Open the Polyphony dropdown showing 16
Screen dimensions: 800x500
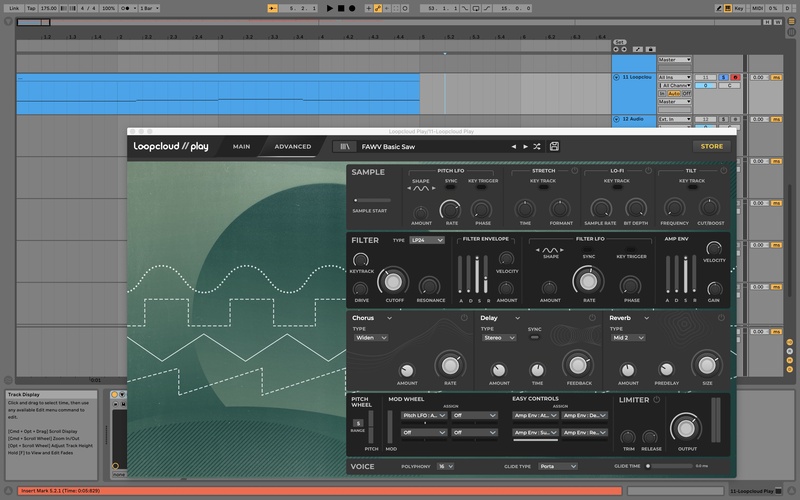tap(445, 466)
